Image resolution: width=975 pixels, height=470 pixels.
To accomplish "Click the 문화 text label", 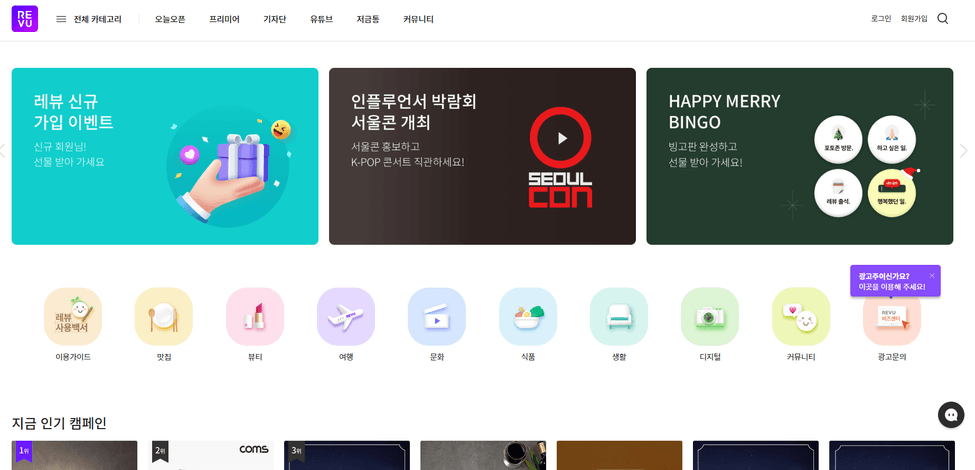I will 437,357.
